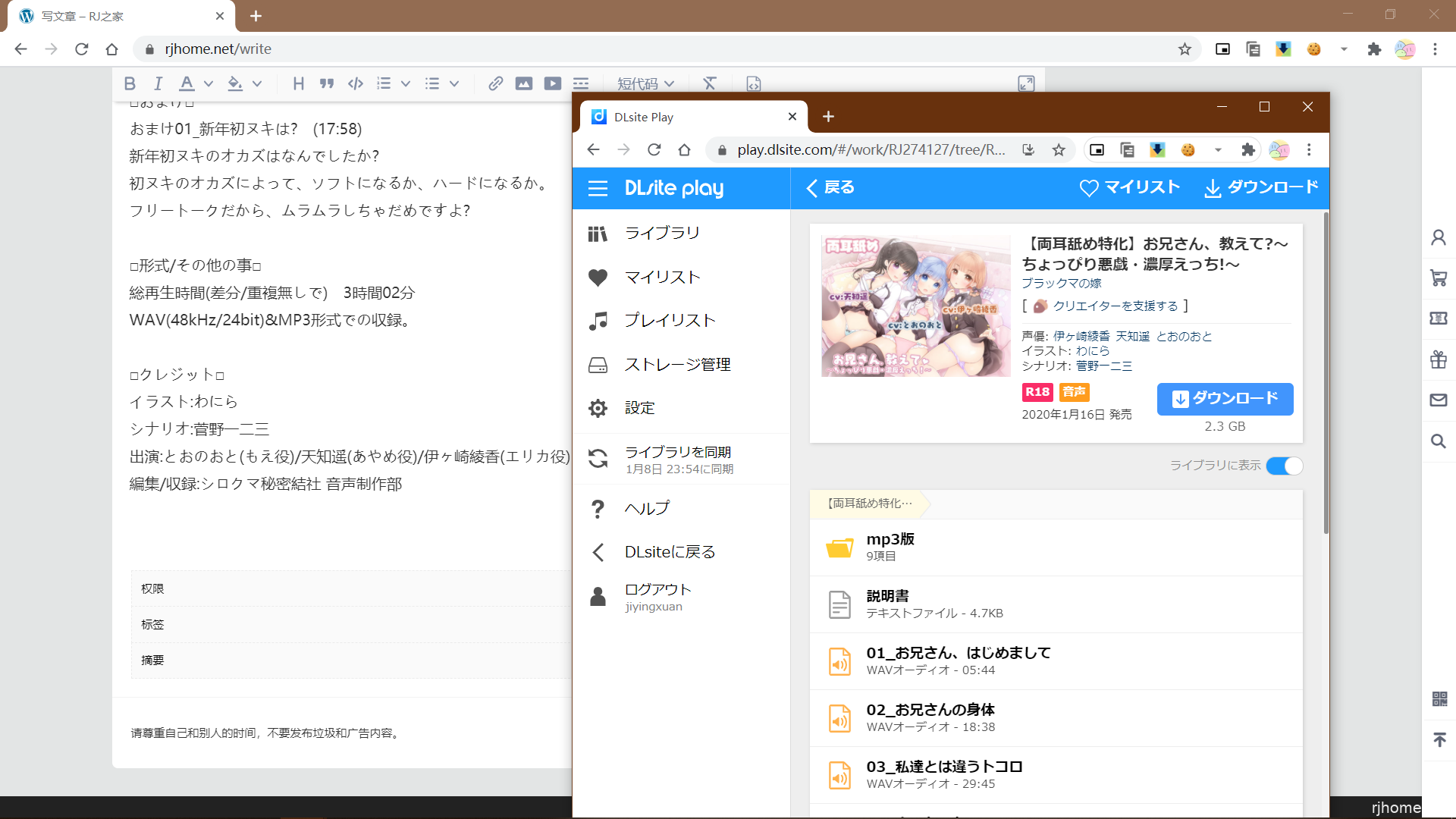
Task: Toggle bold formatting in the editor
Action: (130, 83)
